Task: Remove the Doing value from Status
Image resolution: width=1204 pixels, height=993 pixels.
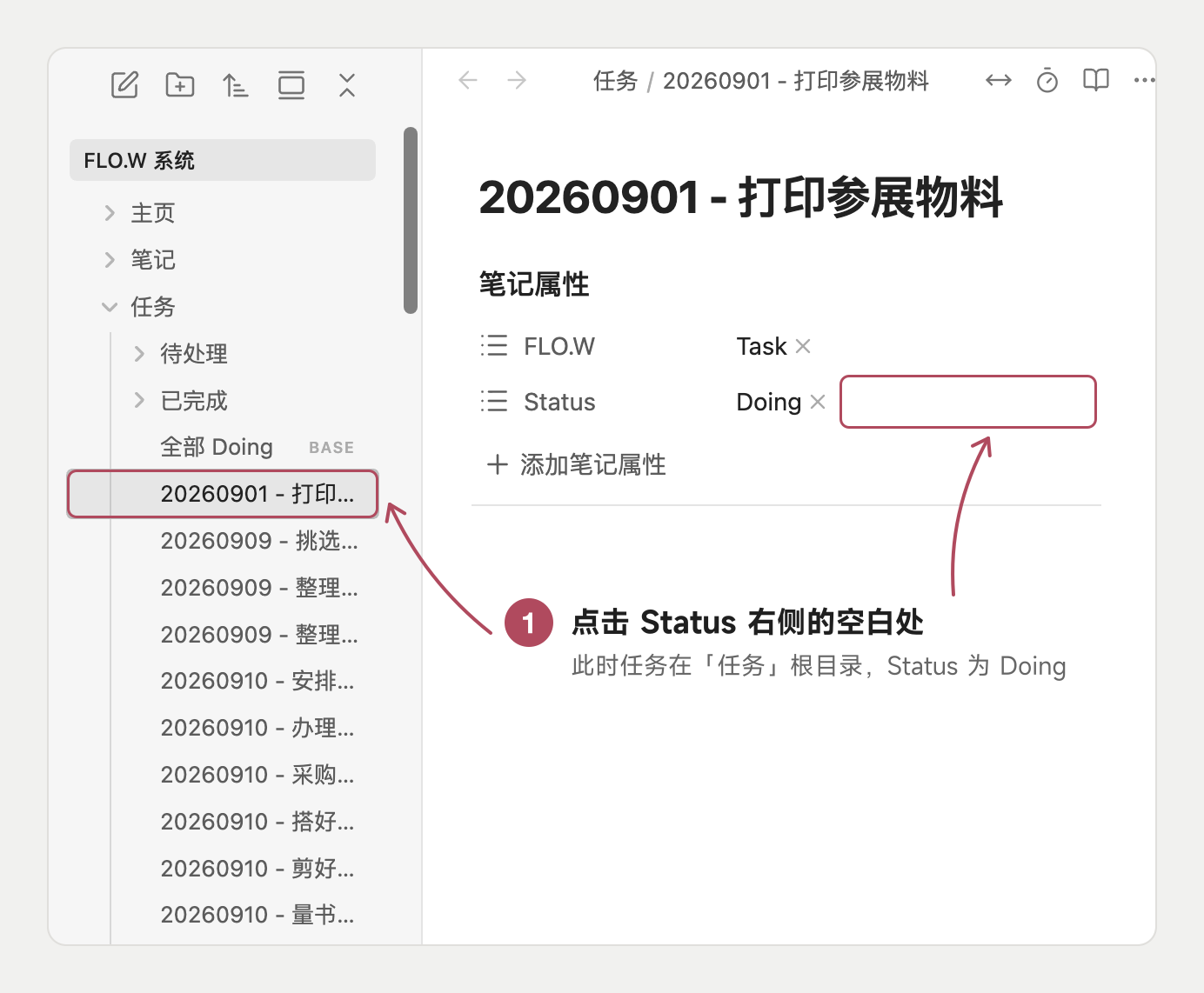Action: tap(818, 402)
